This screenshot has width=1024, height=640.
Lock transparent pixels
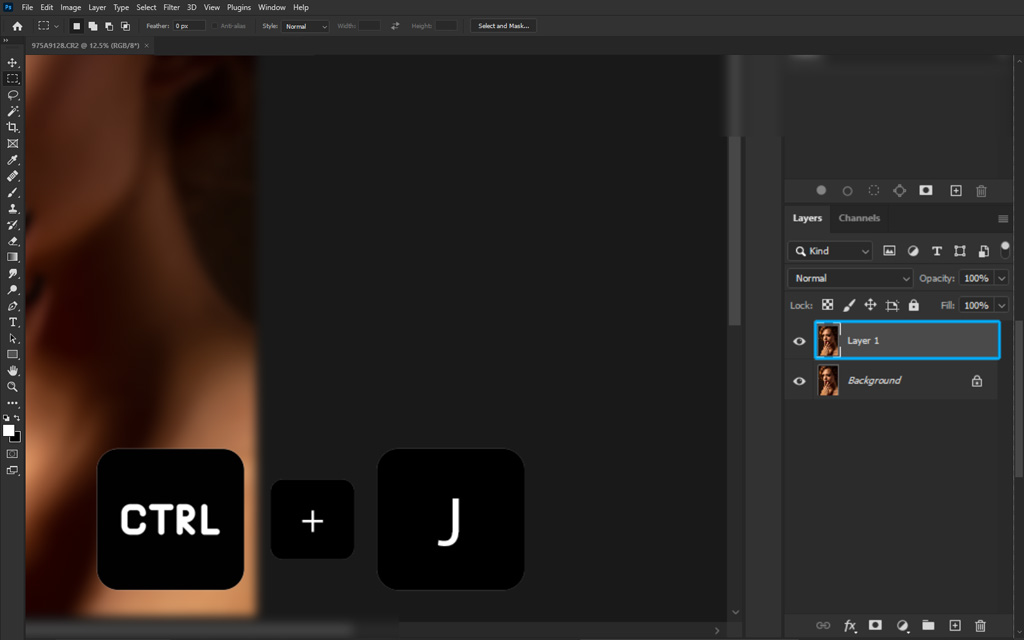coord(827,305)
